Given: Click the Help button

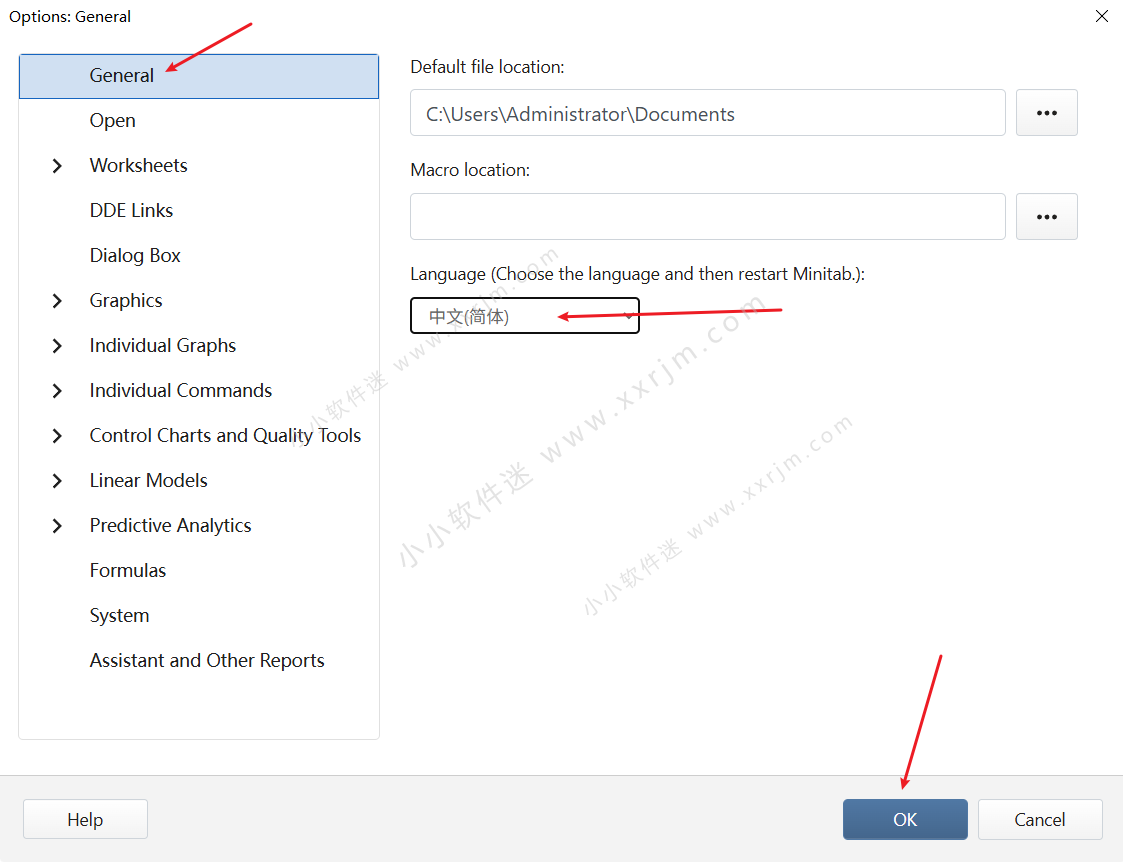Looking at the screenshot, I should coord(85,820).
